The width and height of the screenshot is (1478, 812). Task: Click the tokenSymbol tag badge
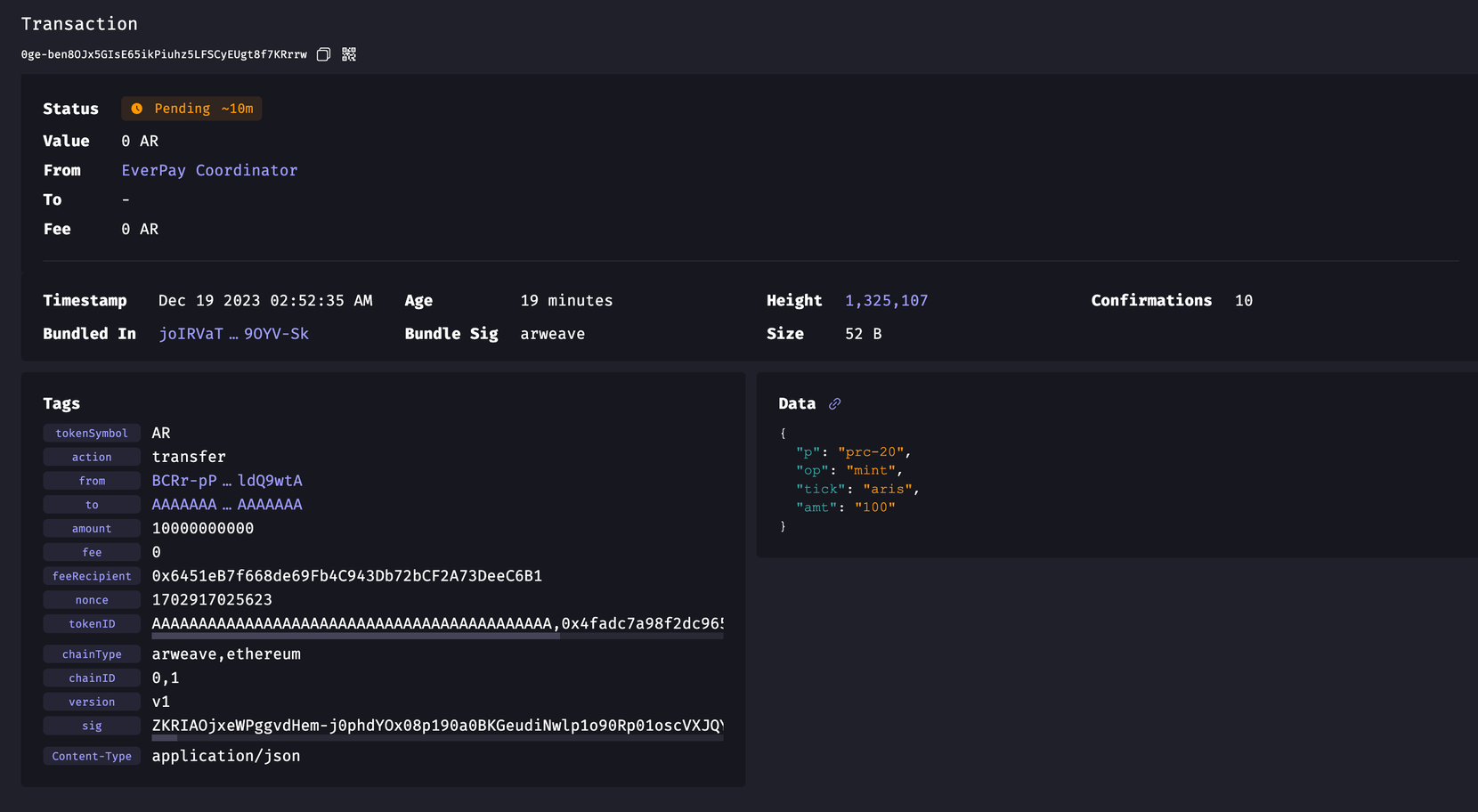click(x=91, y=433)
